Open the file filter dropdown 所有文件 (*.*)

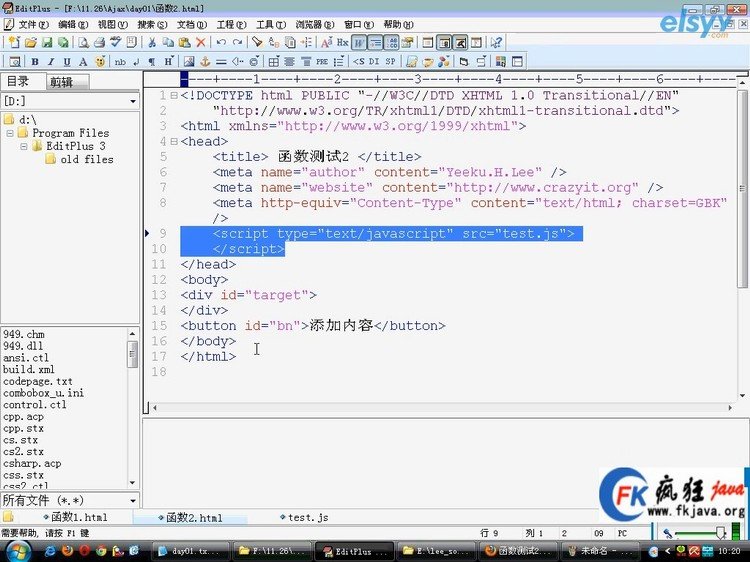132,501
